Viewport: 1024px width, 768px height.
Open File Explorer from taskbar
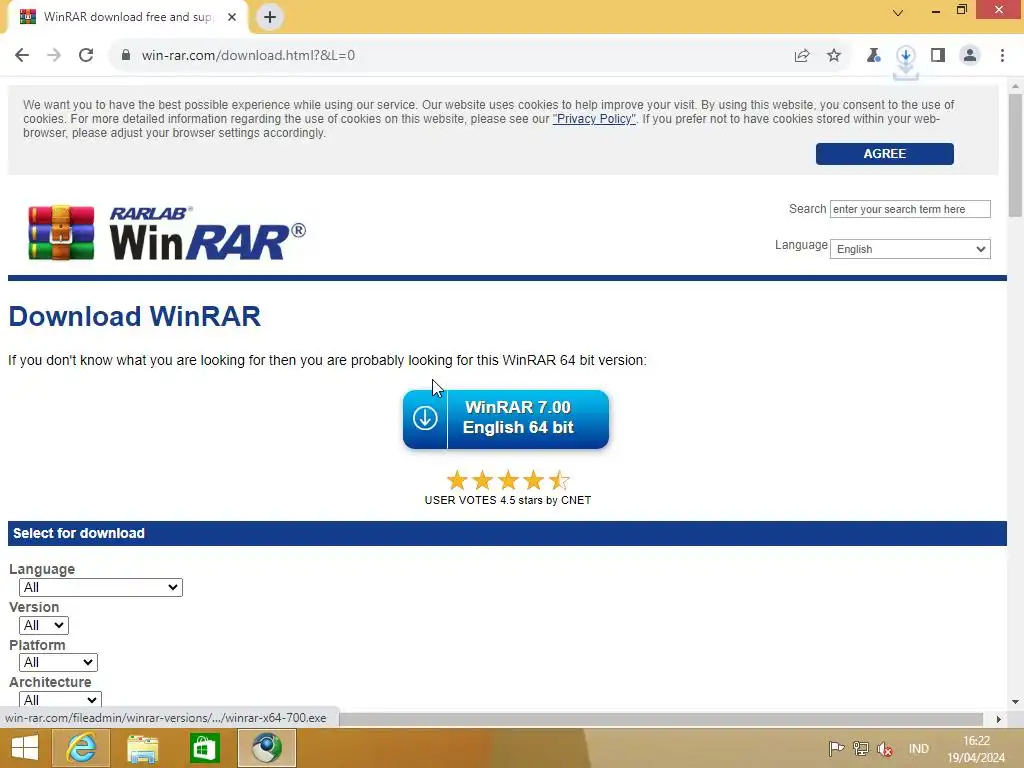pyautogui.click(x=142, y=748)
